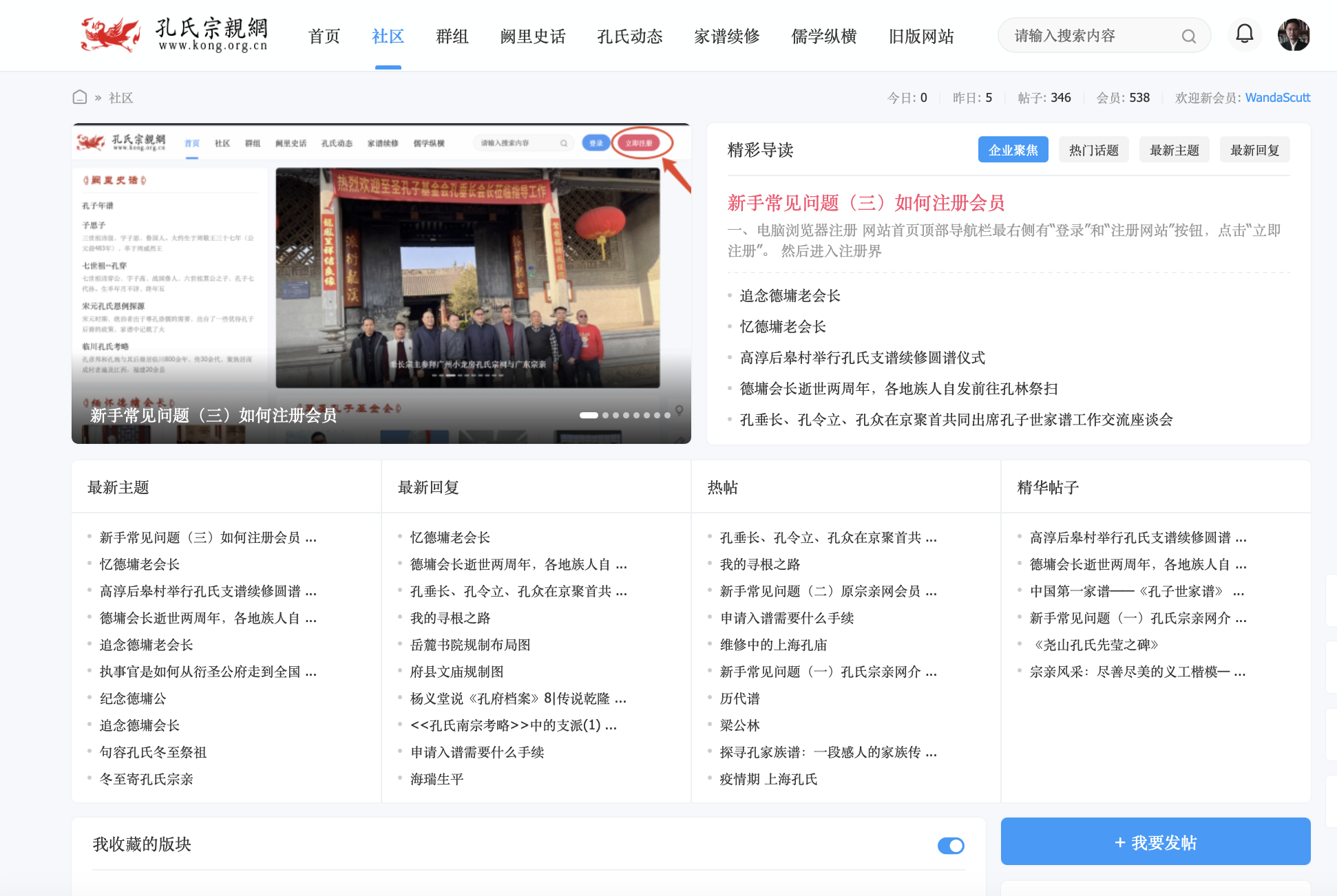This screenshot has width=1337, height=896.
Task: Open 执事官是如何从衍圣公府走到全国 topic
Action: [x=208, y=672]
